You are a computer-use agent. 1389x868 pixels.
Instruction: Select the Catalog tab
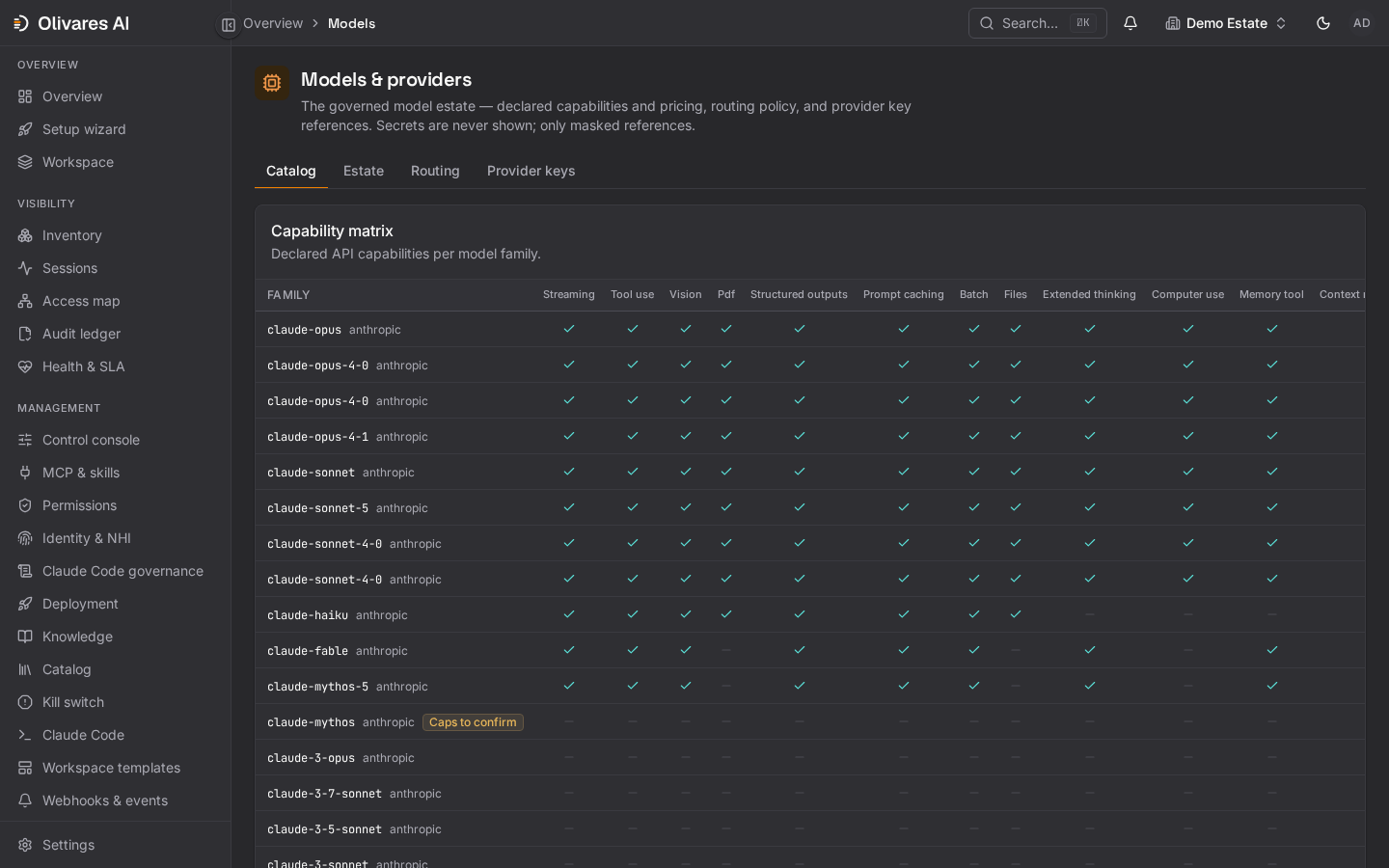[x=291, y=171]
